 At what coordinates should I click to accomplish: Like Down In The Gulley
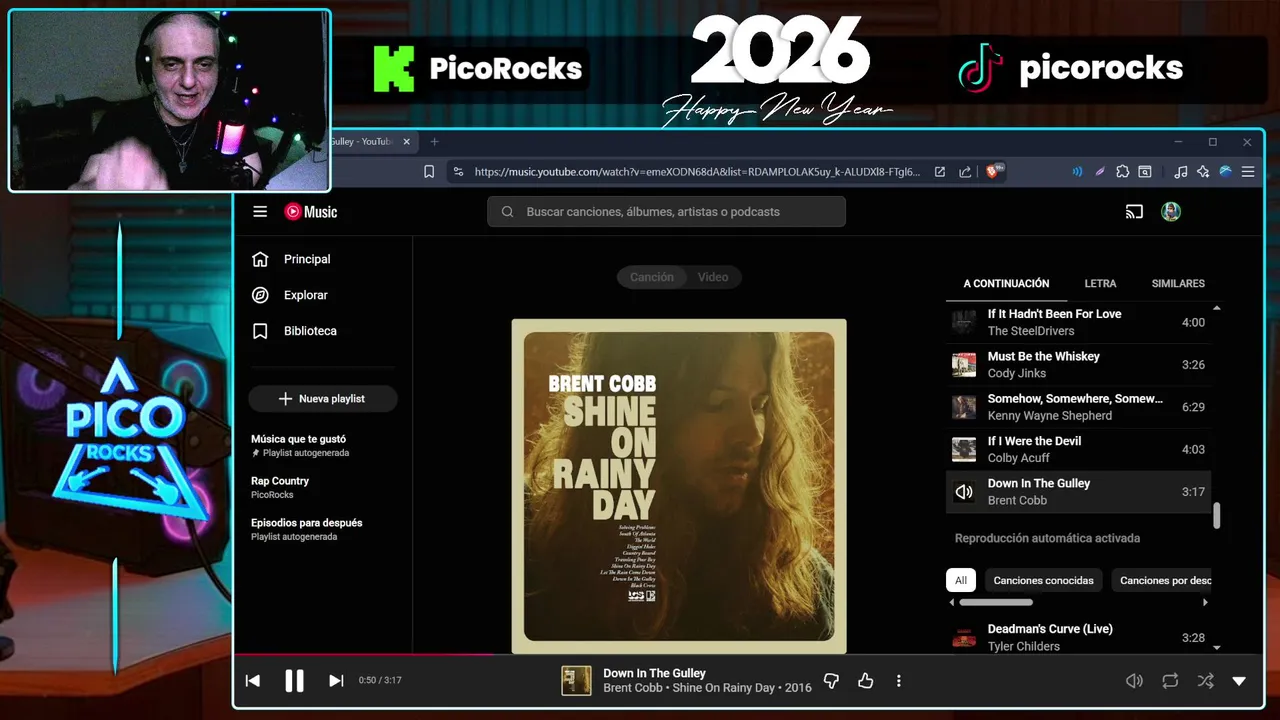point(866,681)
